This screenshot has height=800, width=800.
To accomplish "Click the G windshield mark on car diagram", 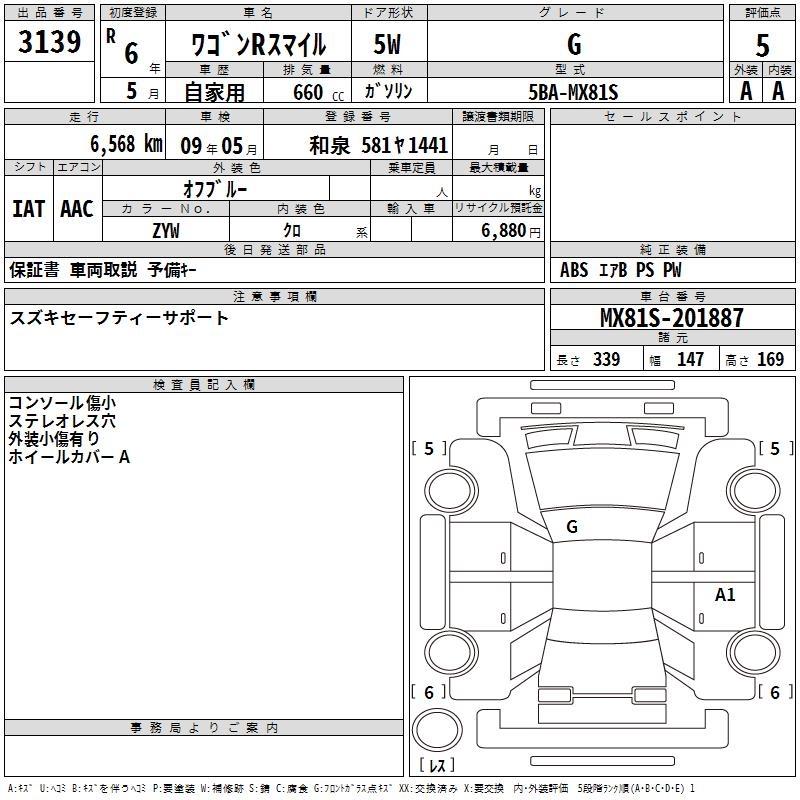I will pos(572,527).
